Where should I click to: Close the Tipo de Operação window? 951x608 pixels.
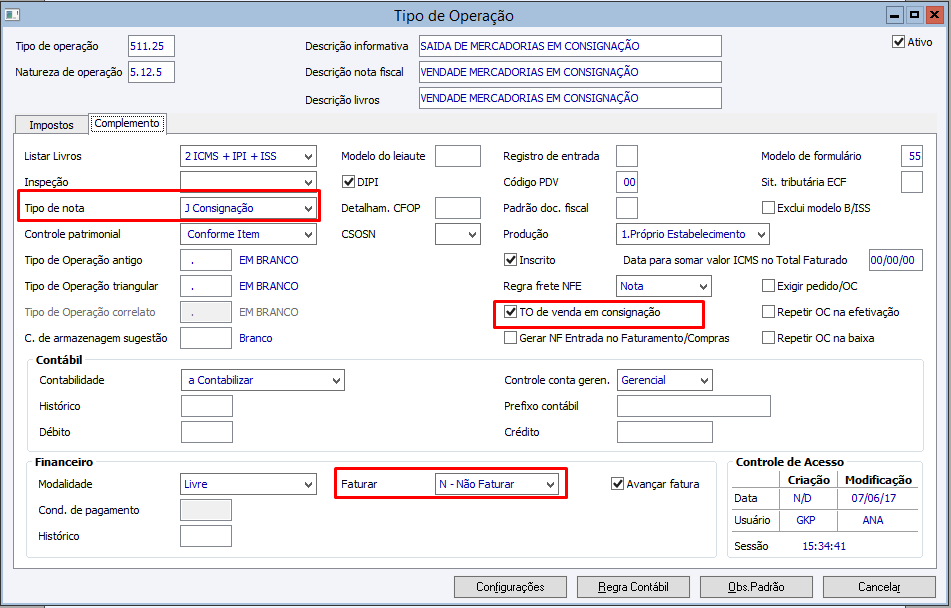pos(933,15)
